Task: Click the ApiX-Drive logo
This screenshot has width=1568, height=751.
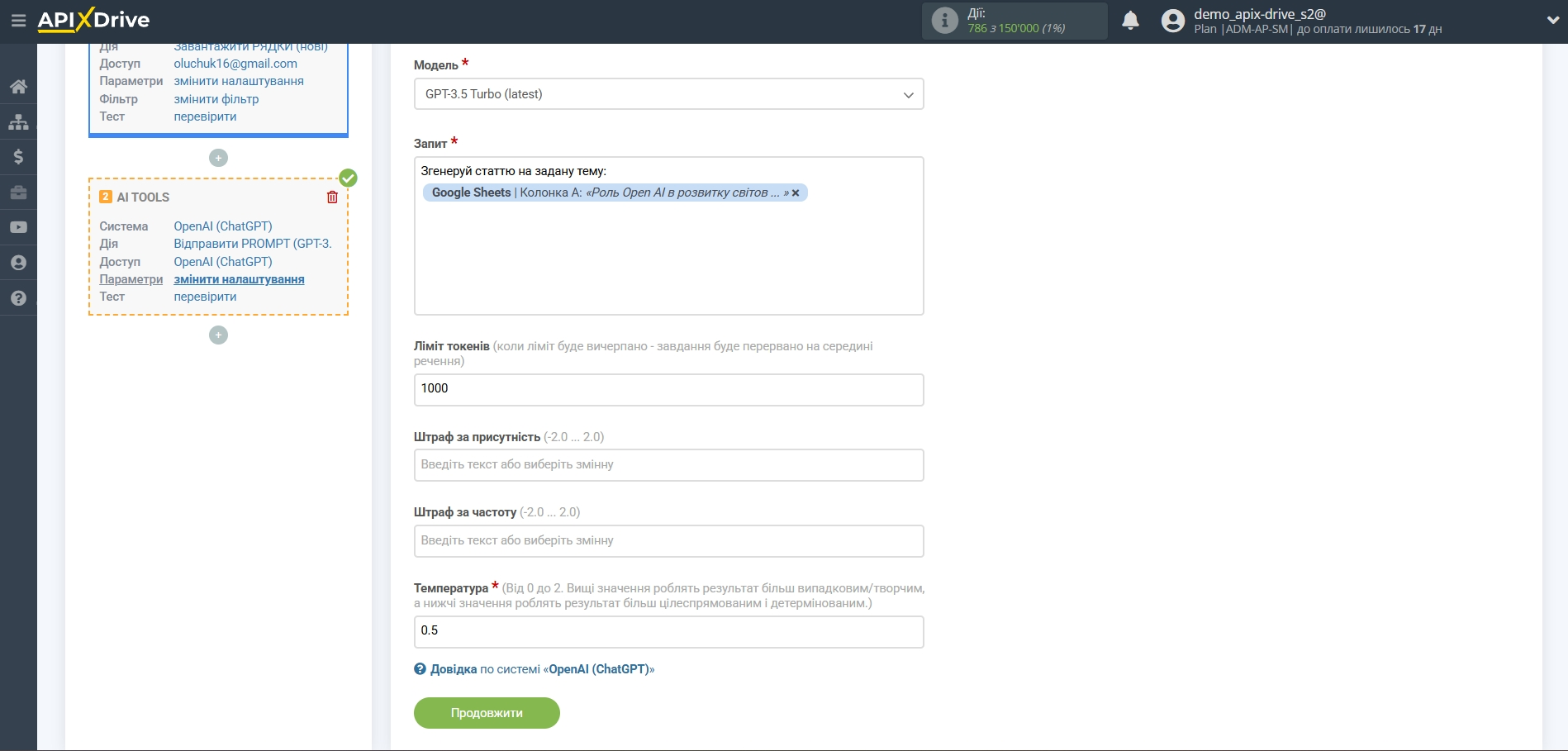Action: (93, 20)
